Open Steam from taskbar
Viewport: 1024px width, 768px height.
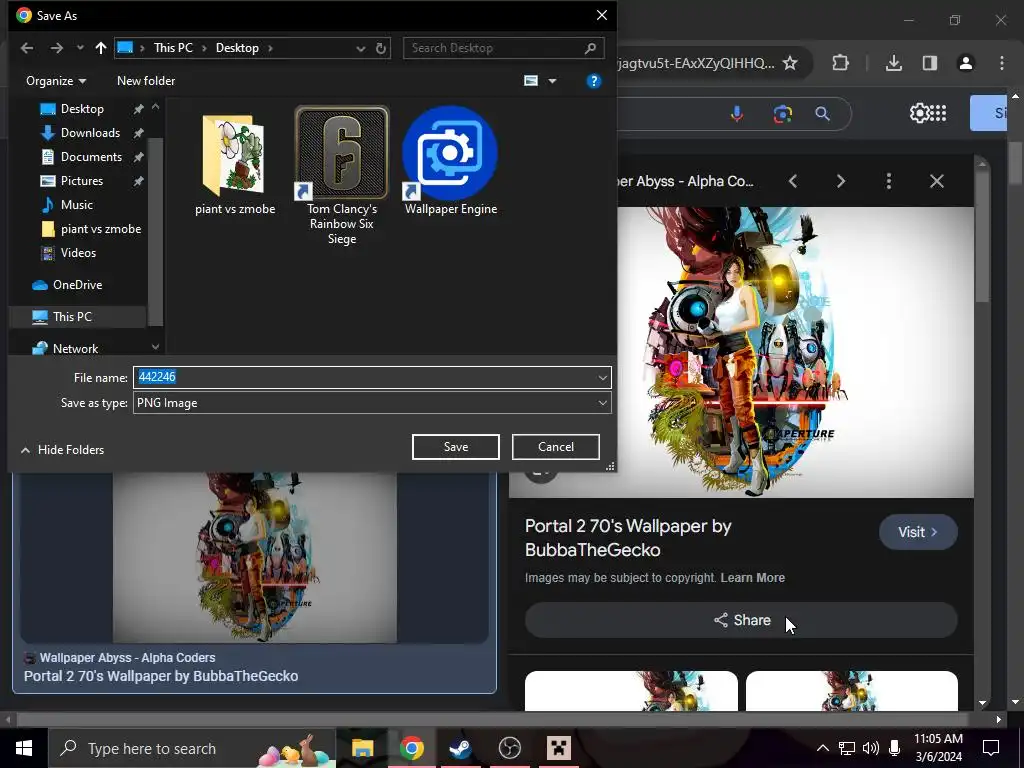tap(460, 748)
